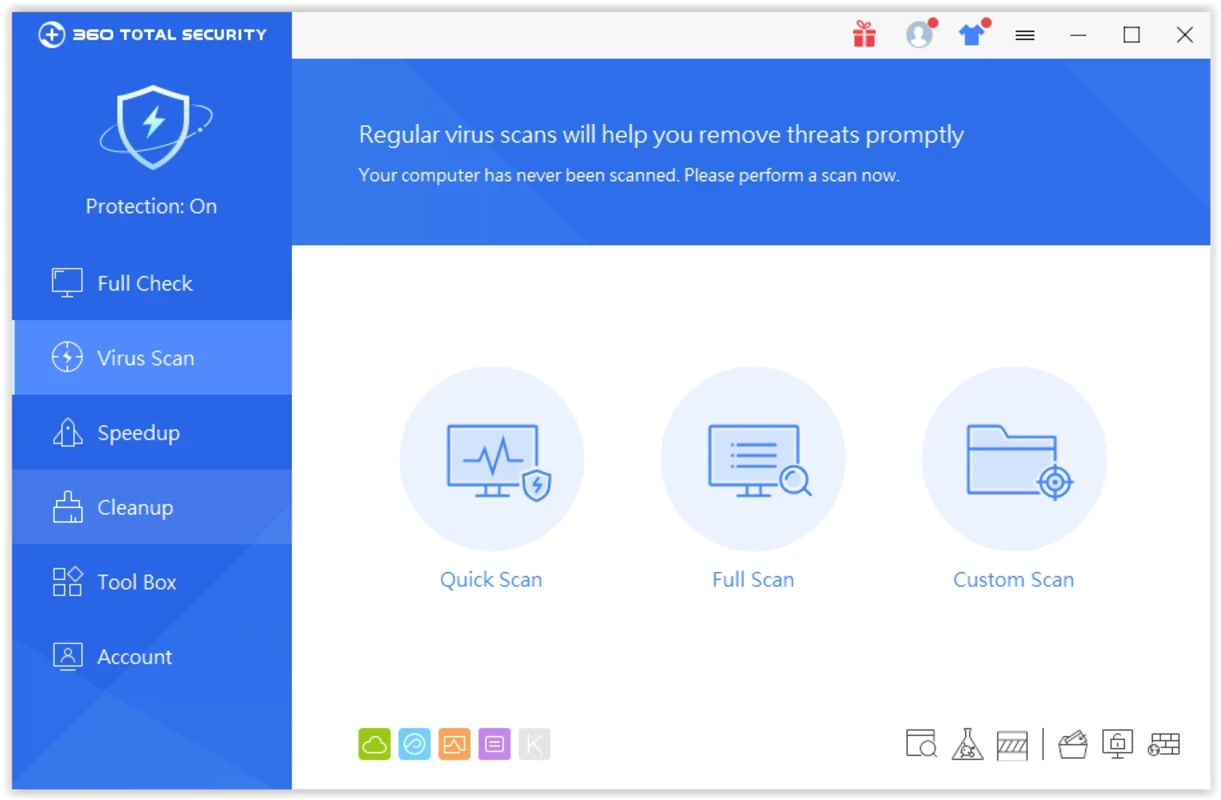Open the window with magnifier icon
Image resolution: width=1221 pixels, height=800 pixels.
pos(921,744)
